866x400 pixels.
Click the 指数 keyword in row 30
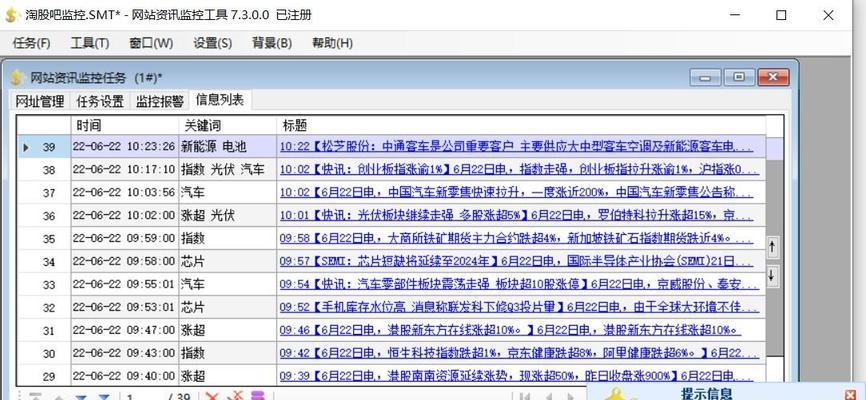(x=193, y=353)
